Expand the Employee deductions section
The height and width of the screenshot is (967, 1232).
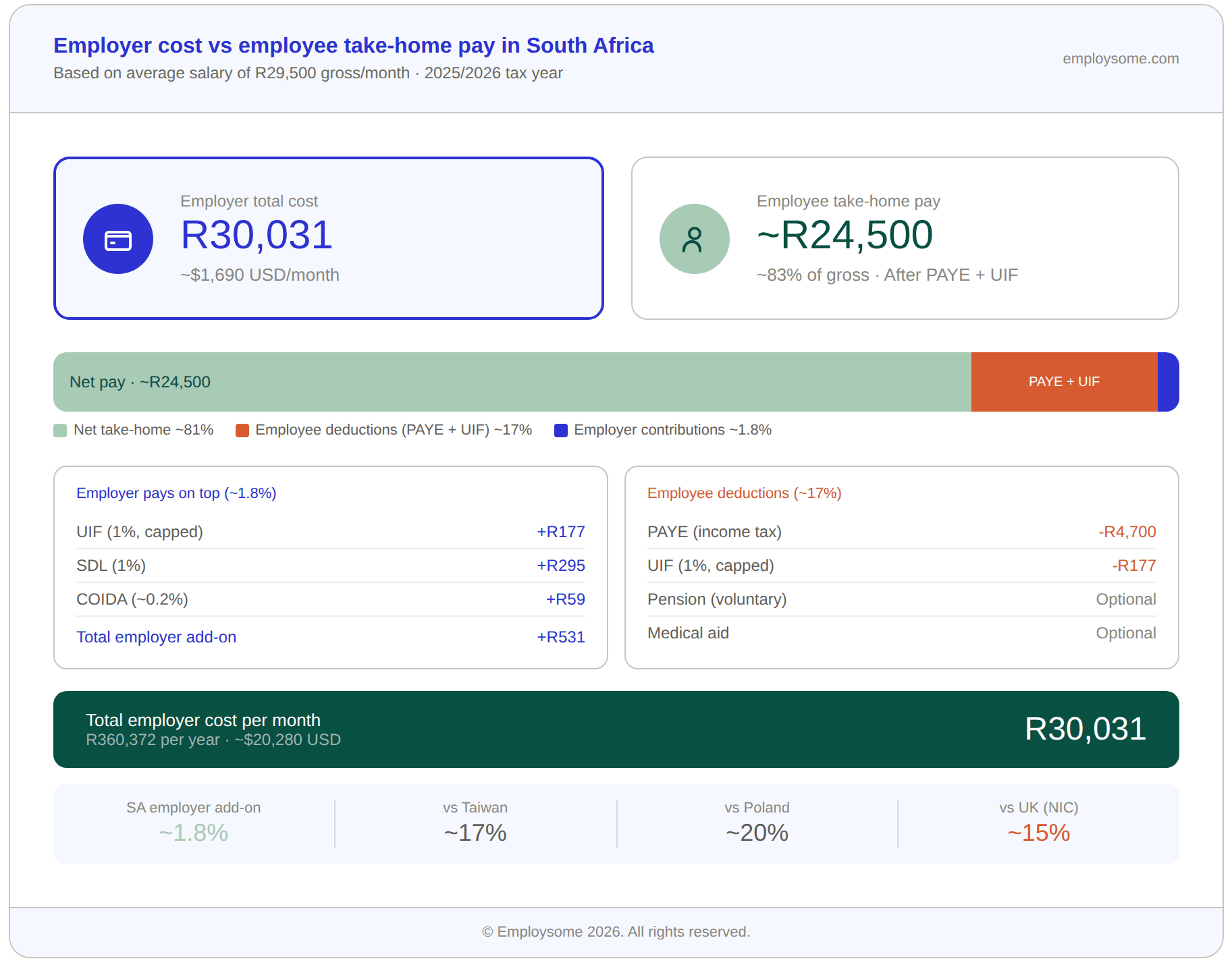point(744,493)
